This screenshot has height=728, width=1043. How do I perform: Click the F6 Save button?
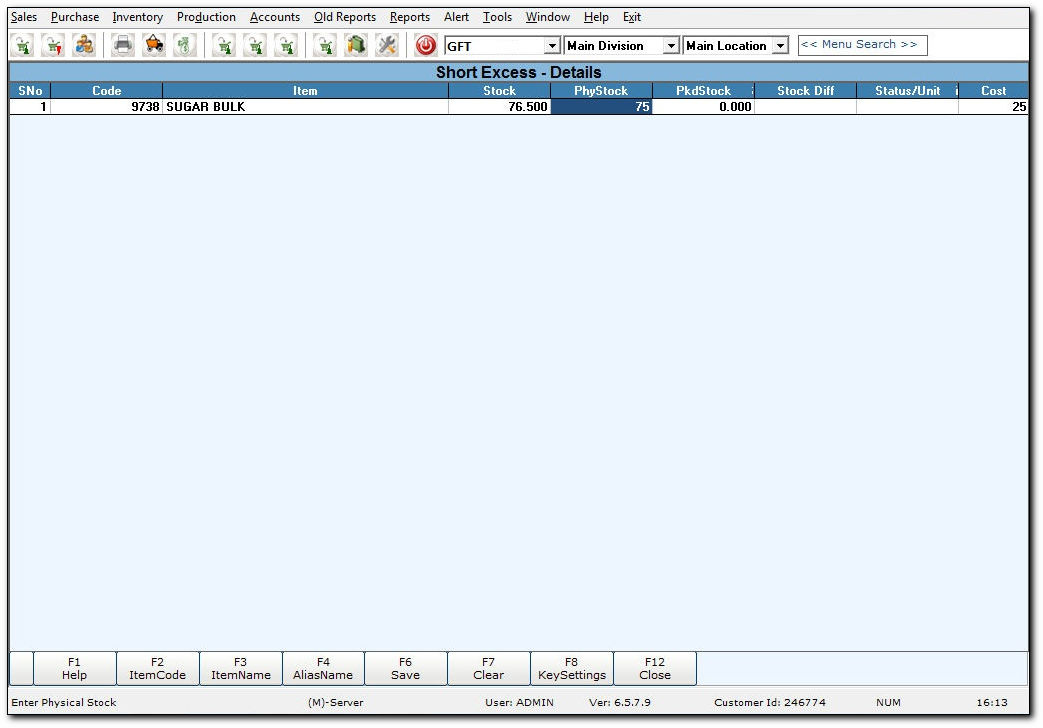(406, 668)
